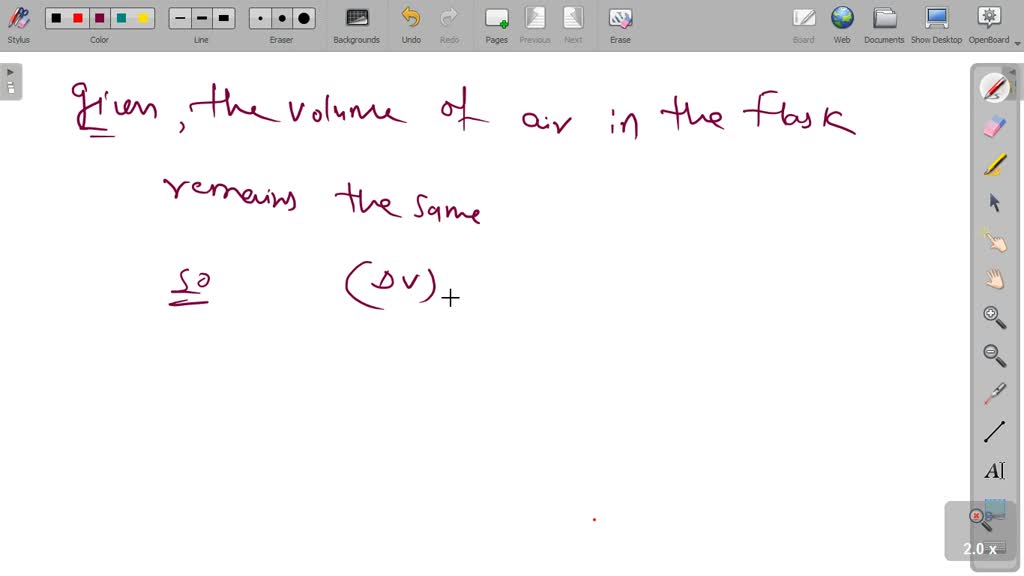
Task: Select the open-hand scroll page tool
Action: click(x=994, y=279)
